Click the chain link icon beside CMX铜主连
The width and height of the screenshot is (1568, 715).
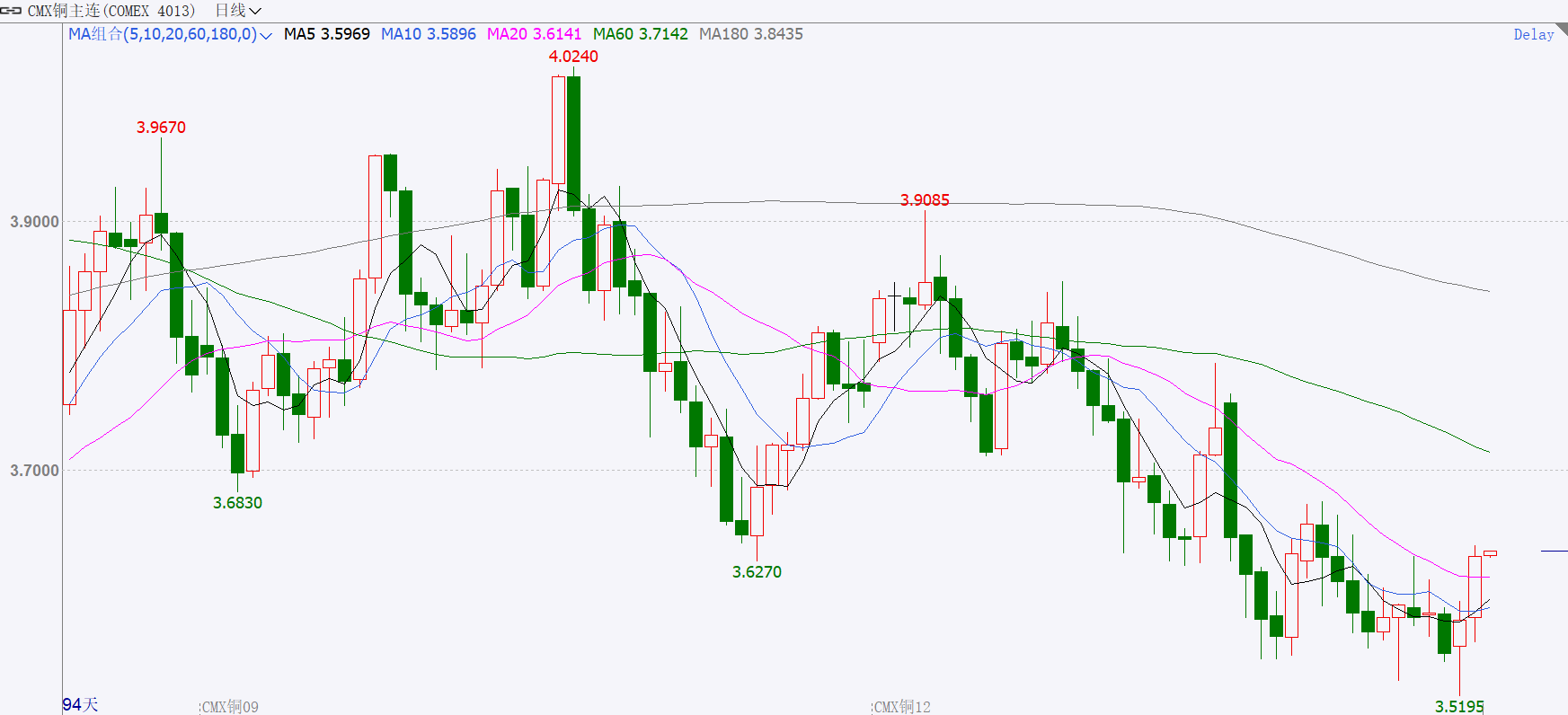click(x=11, y=11)
